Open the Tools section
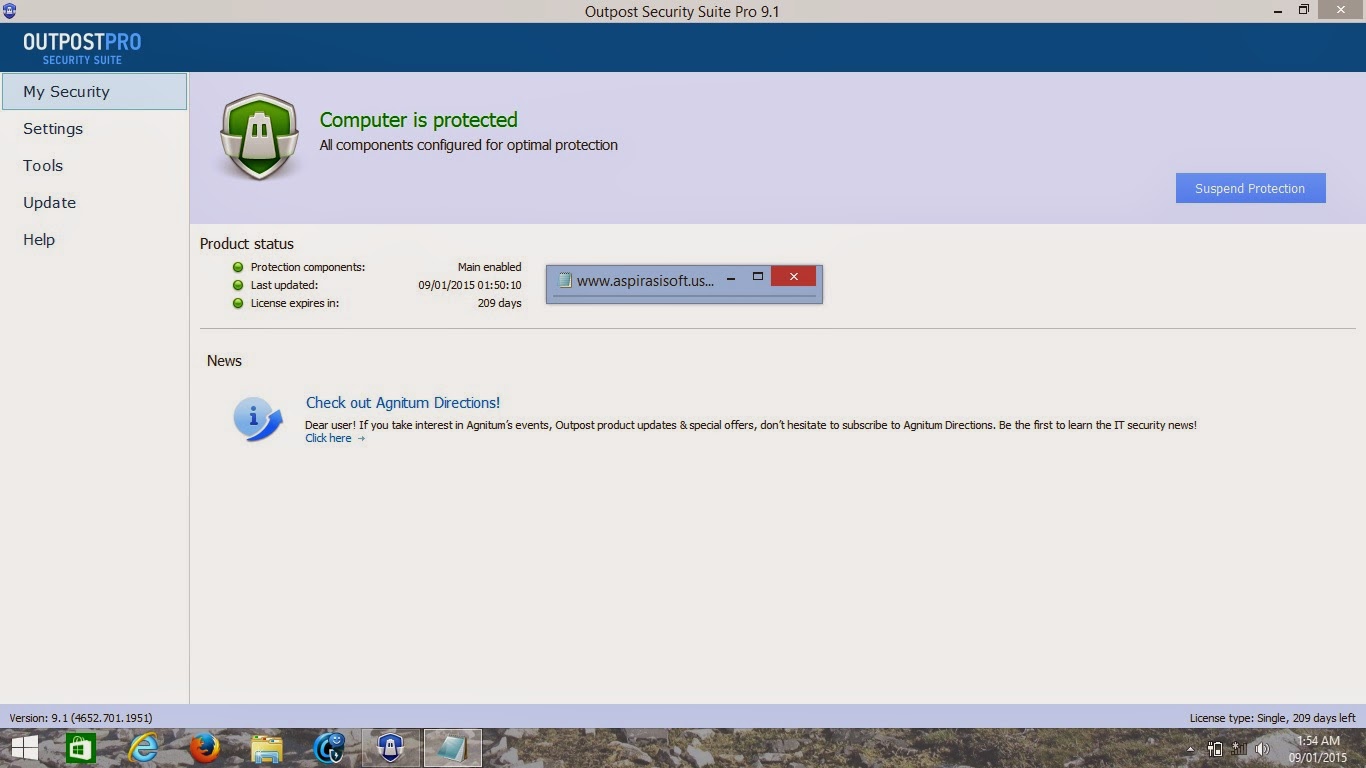This screenshot has width=1366, height=768. coord(43,165)
